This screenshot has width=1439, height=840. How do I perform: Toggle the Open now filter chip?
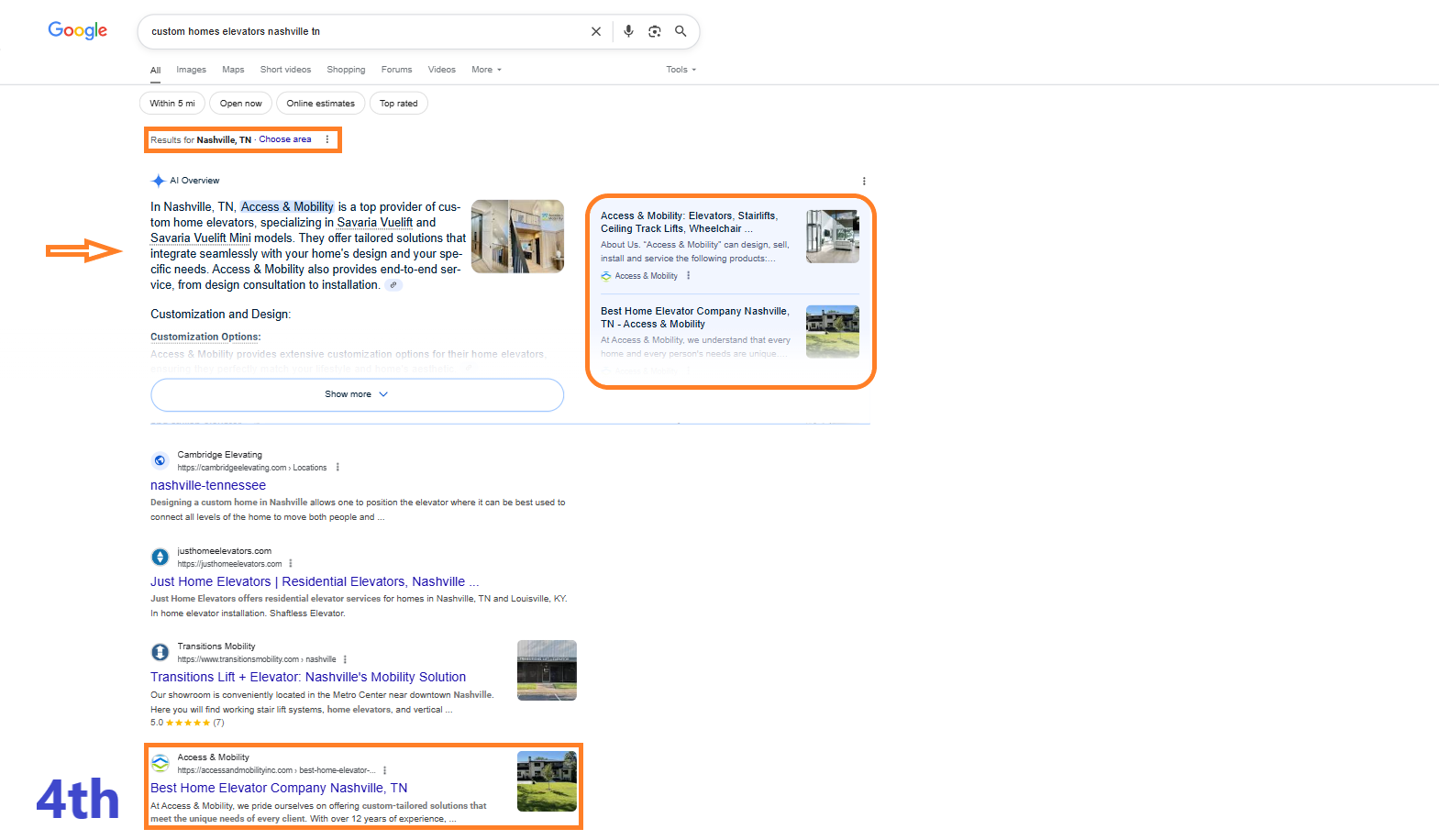coord(241,104)
